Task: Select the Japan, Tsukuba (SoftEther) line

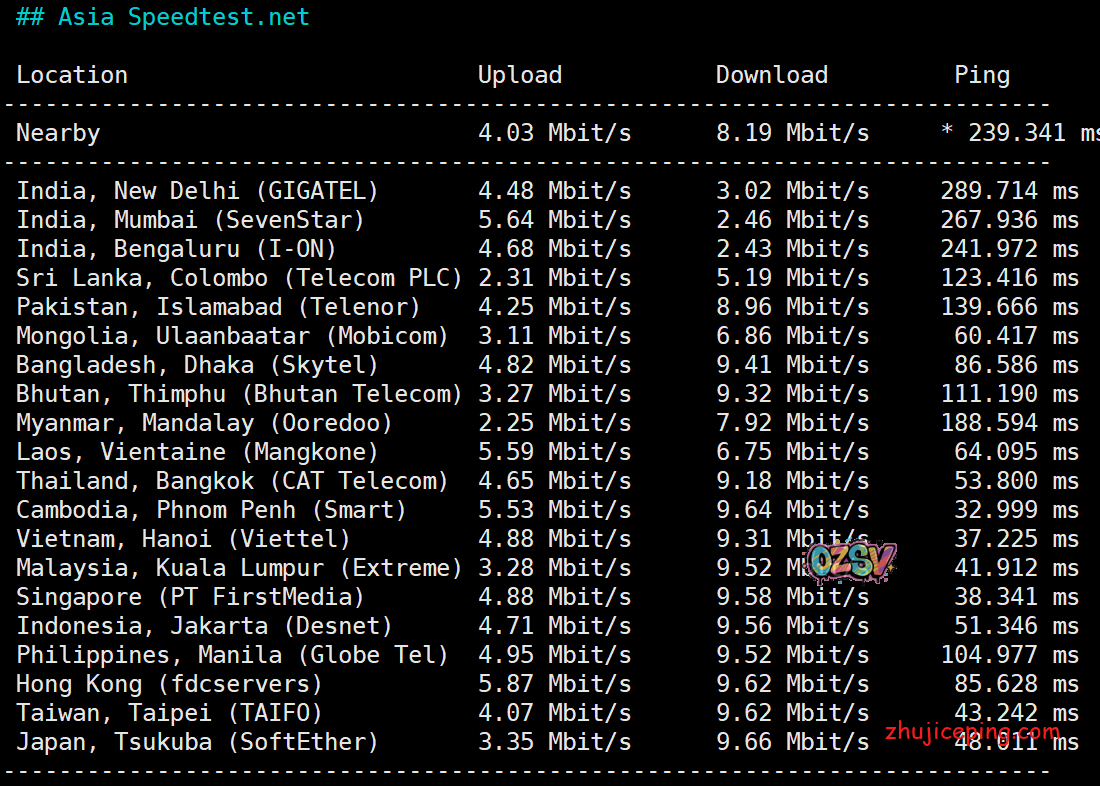Action: coord(198,742)
